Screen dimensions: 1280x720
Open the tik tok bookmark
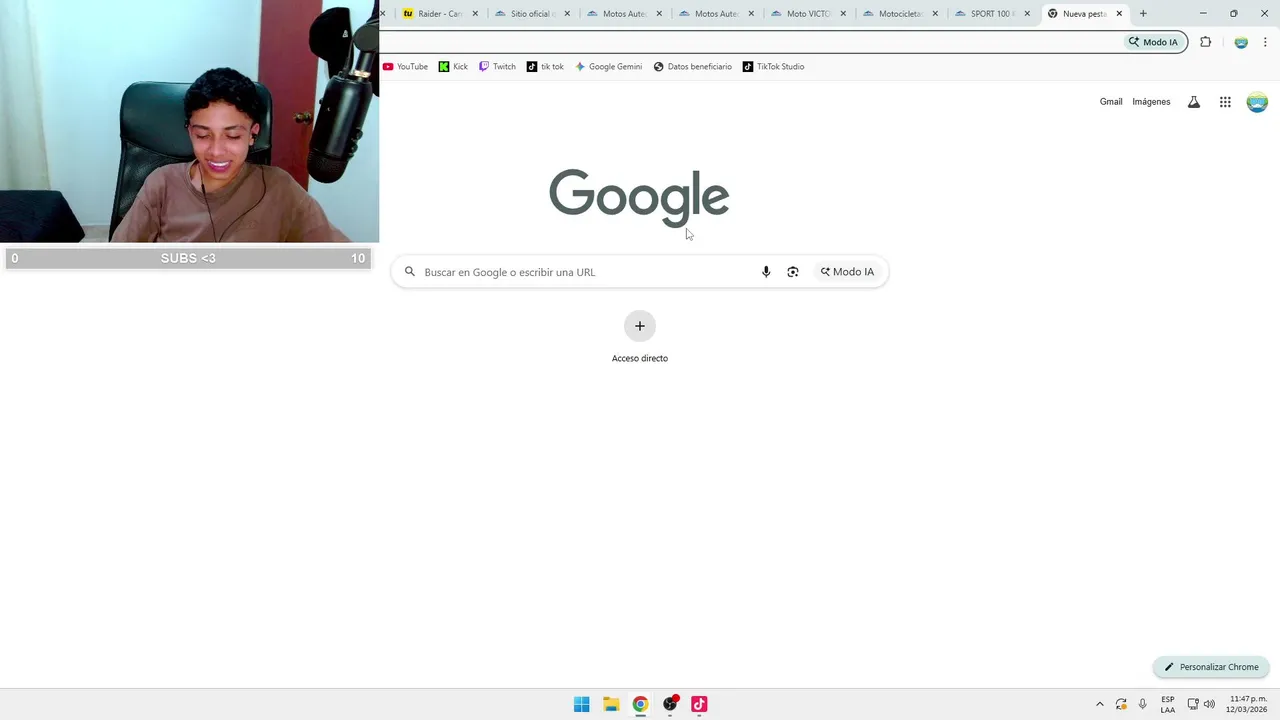(545, 67)
